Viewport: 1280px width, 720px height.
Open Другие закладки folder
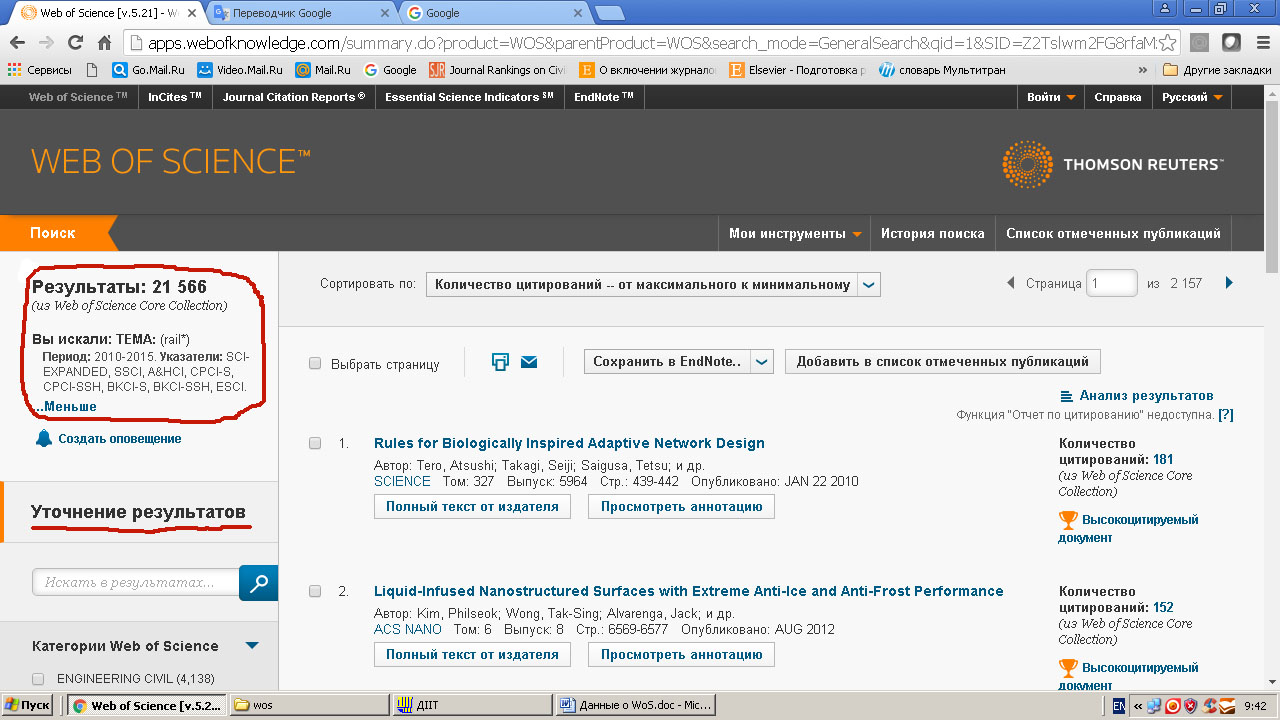pos(1217,70)
